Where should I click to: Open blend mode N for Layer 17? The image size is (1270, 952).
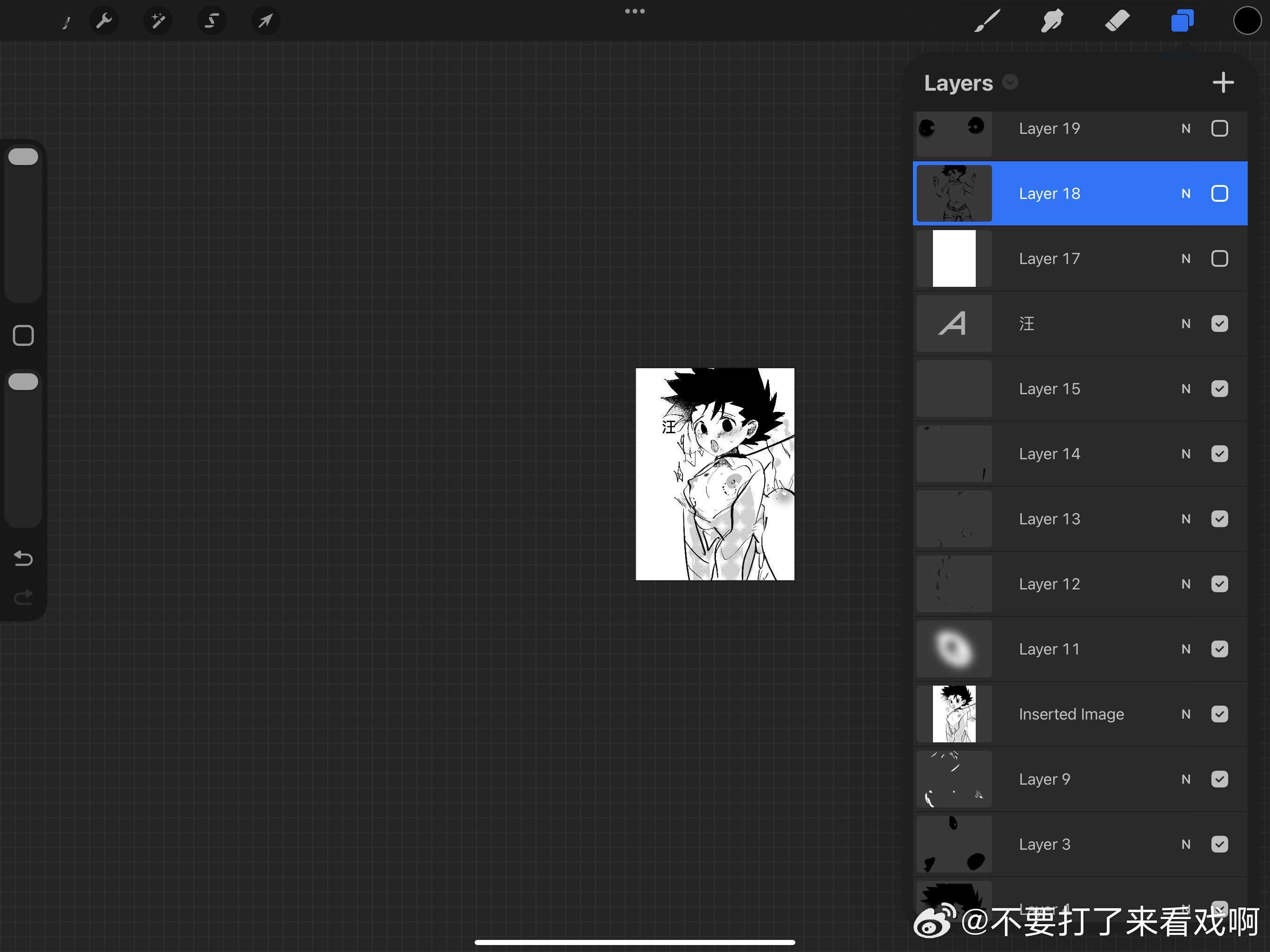pyautogui.click(x=1185, y=259)
